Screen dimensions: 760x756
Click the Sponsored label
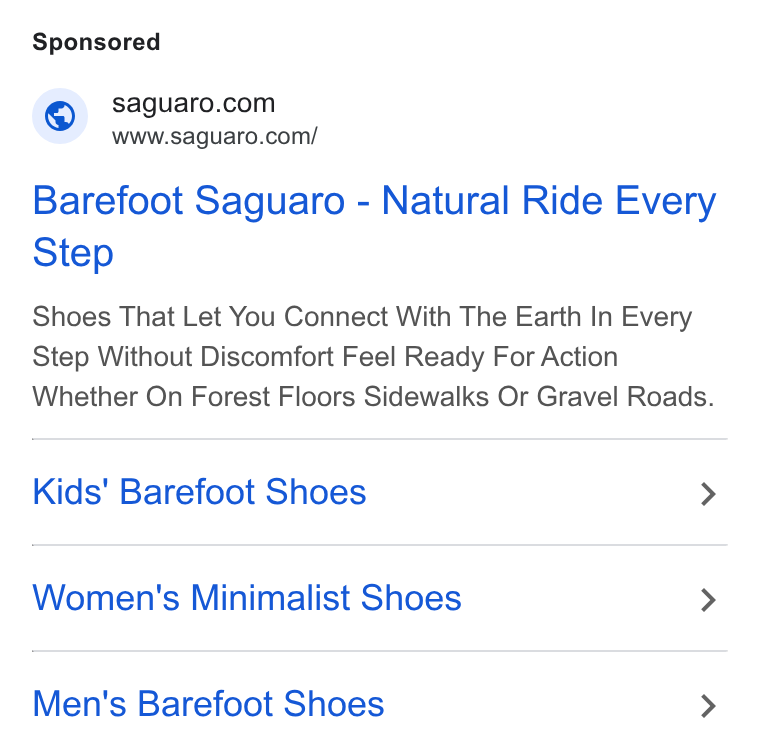(x=96, y=42)
